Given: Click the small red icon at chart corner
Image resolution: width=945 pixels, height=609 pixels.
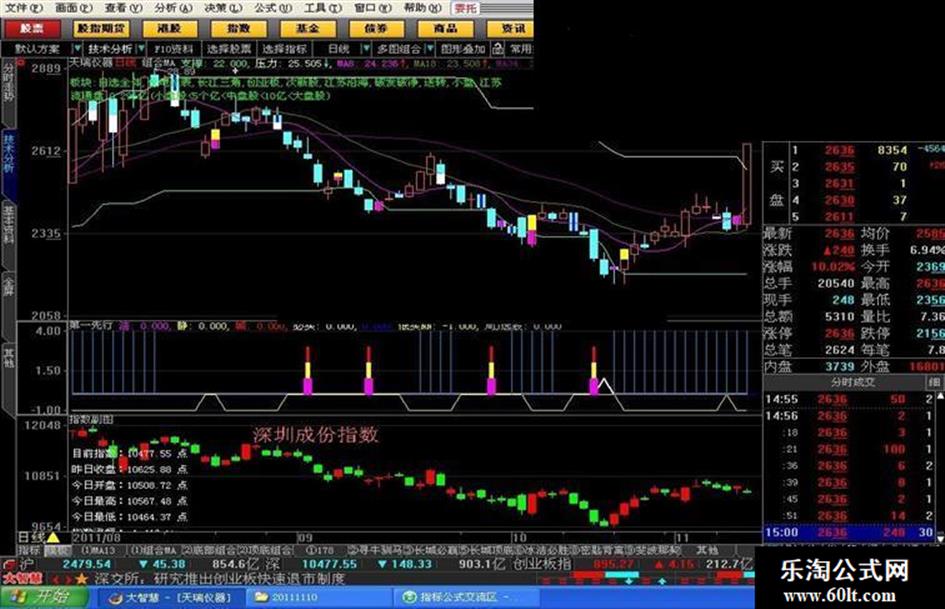Looking at the screenshot, I should (x=20, y=62).
